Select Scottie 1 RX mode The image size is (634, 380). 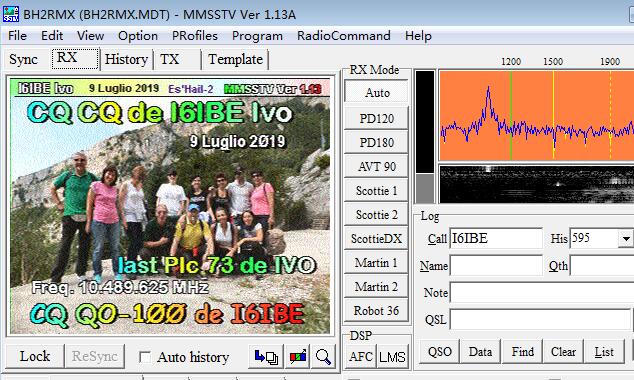(x=376, y=190)
